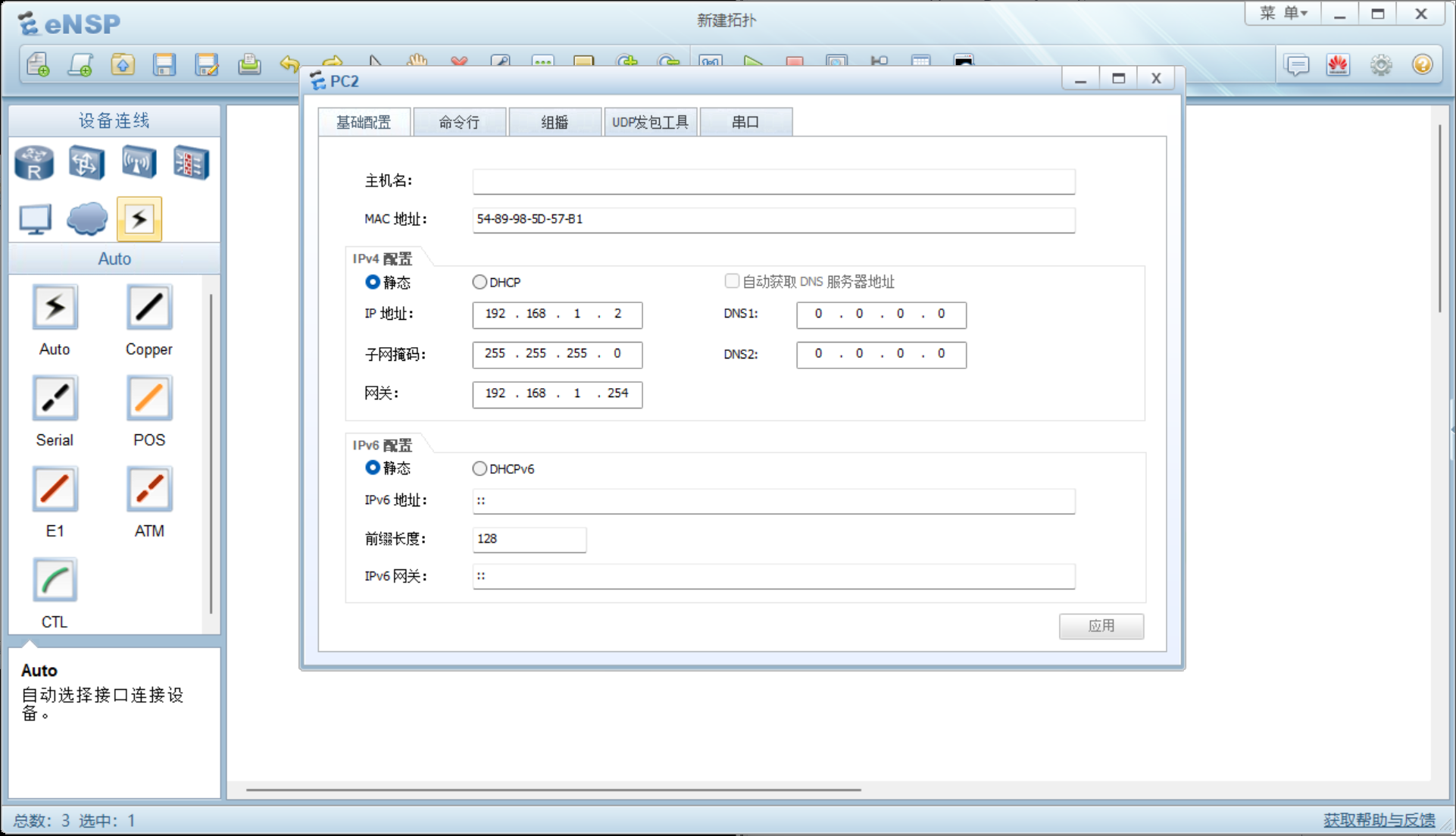Click the save topology floppy icon
This screenshot has height=836, width=1456.
pos(164,65)
